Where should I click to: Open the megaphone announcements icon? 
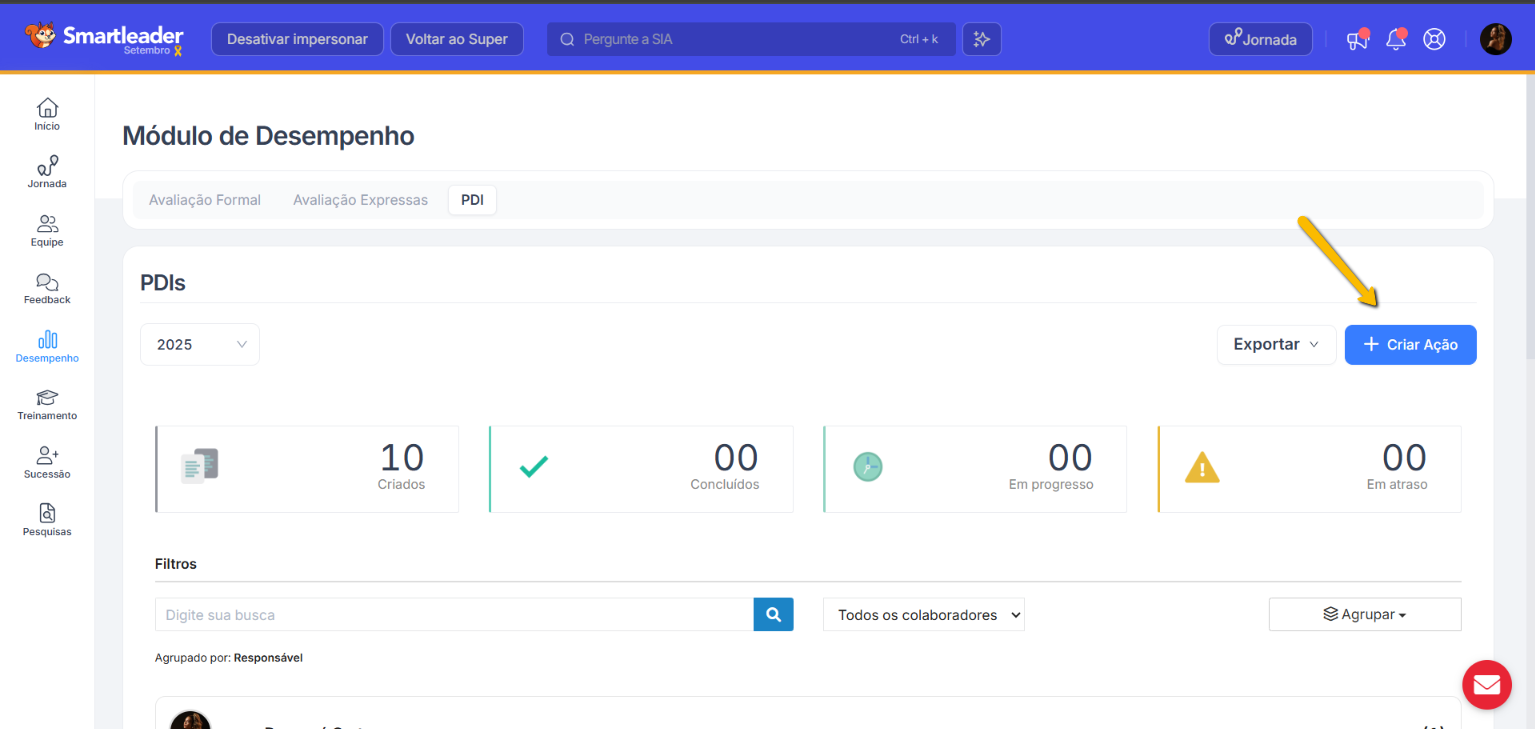(x=1356, y=40)
